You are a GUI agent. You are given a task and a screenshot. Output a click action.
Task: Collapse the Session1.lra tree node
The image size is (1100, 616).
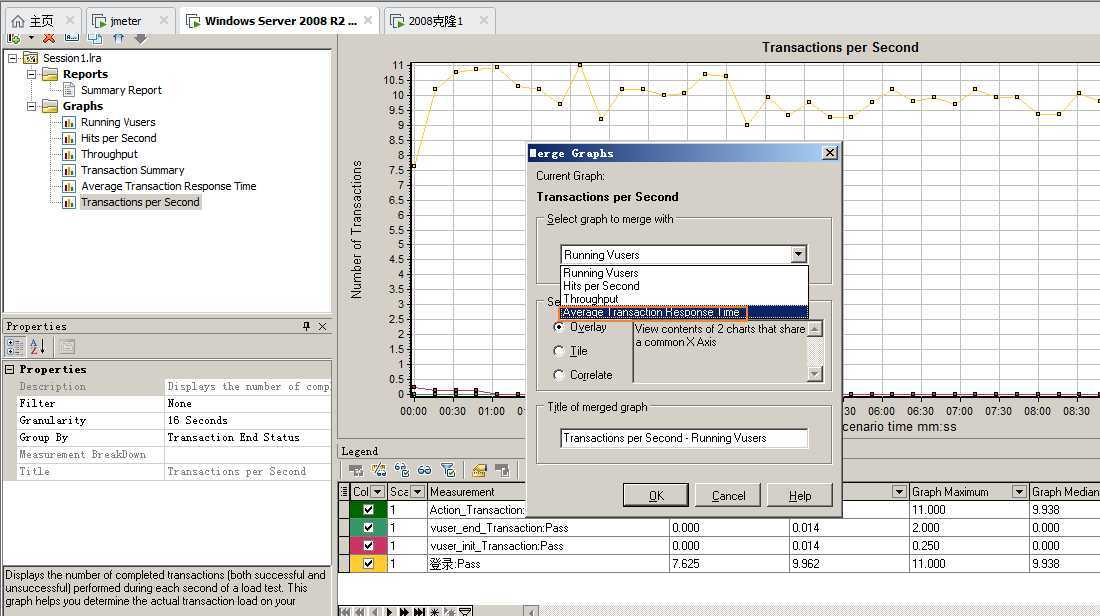click(x=13, y=58)
